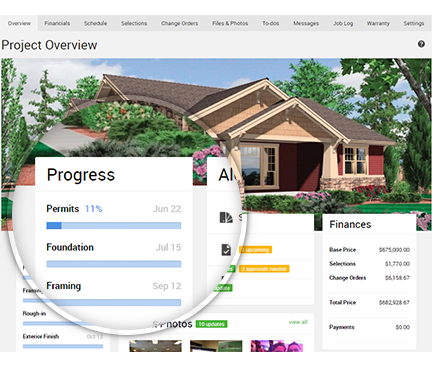Click the Total Price amount row
The width and height of the screenshot is (432, 366).
coord(369,302)
